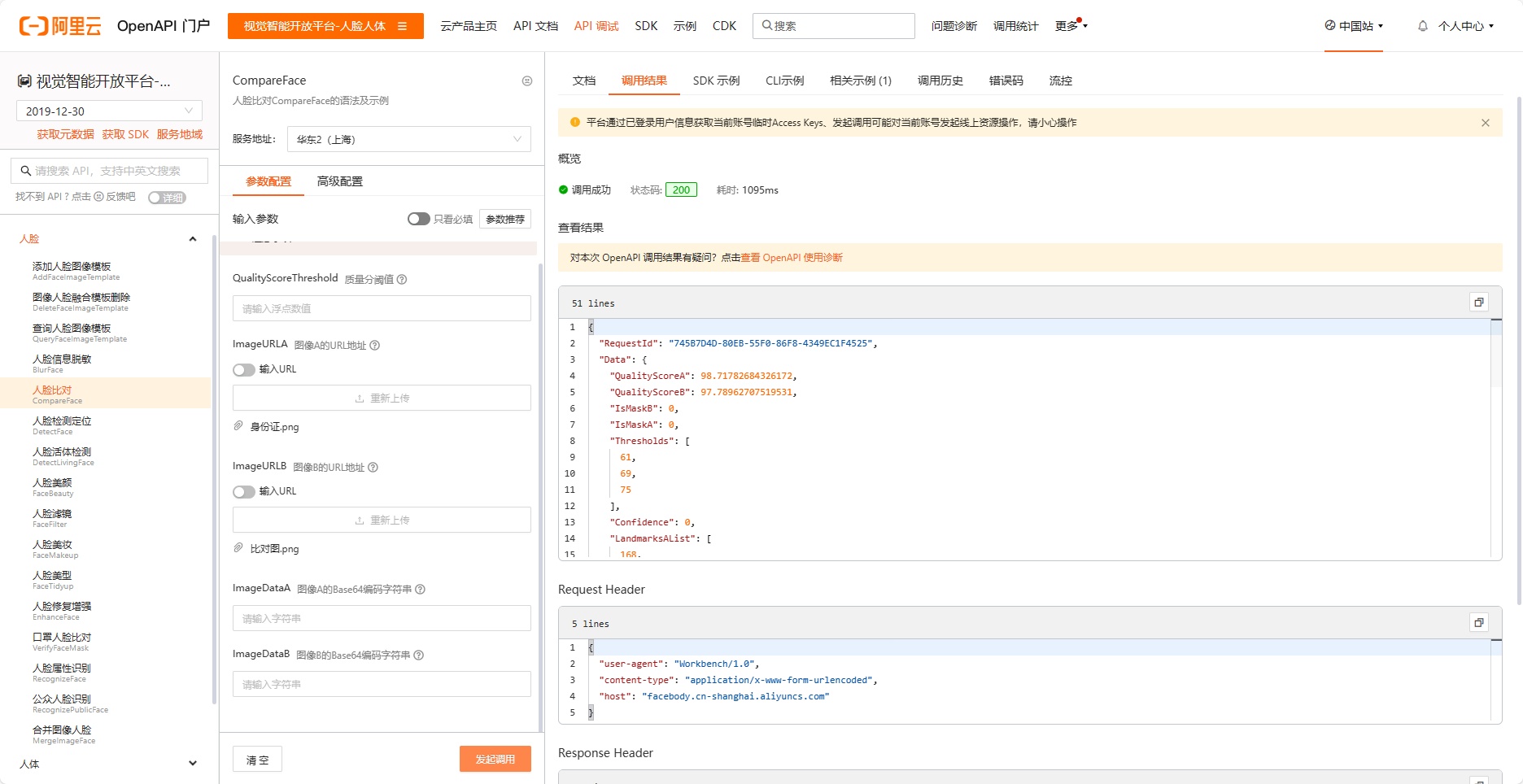Image resolution: width=1523 pixels, height=784 pixels.
Task: Open API 文档 in top navigation
Action: click(535, 26)
